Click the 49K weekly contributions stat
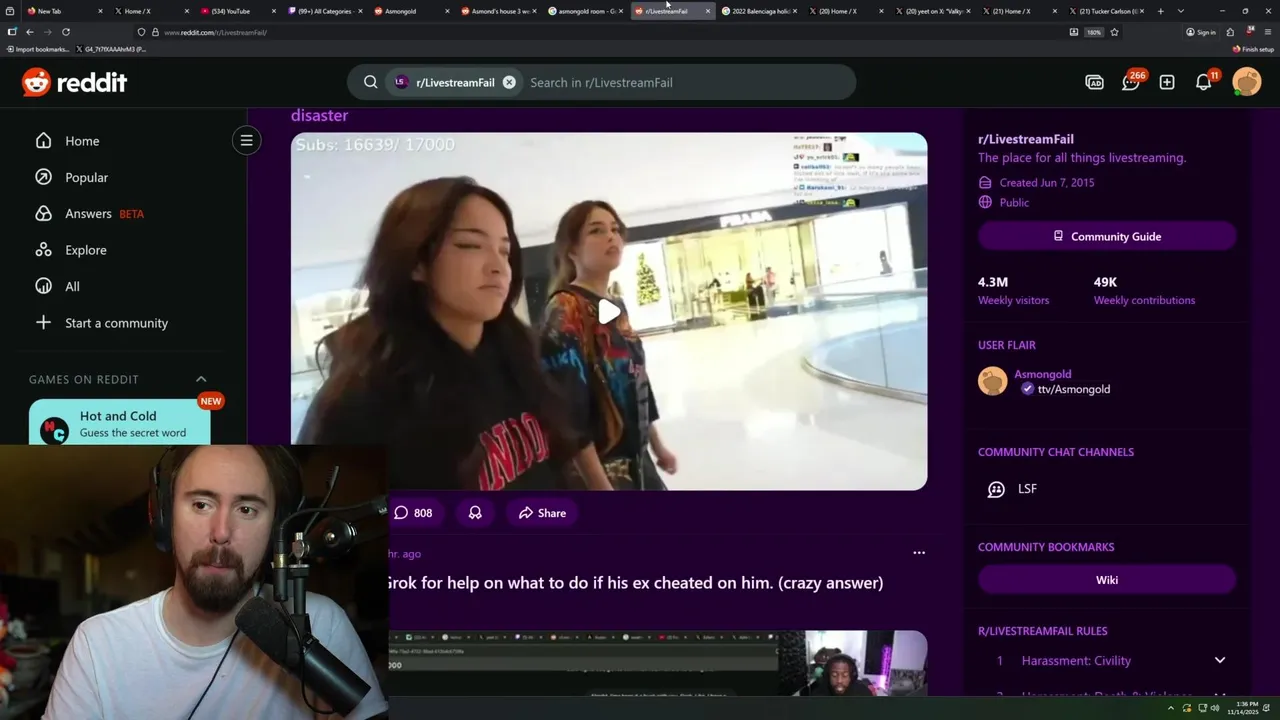Viewport: 1280px width, 720px height. pyautogui.click(x=1144, y=290)
